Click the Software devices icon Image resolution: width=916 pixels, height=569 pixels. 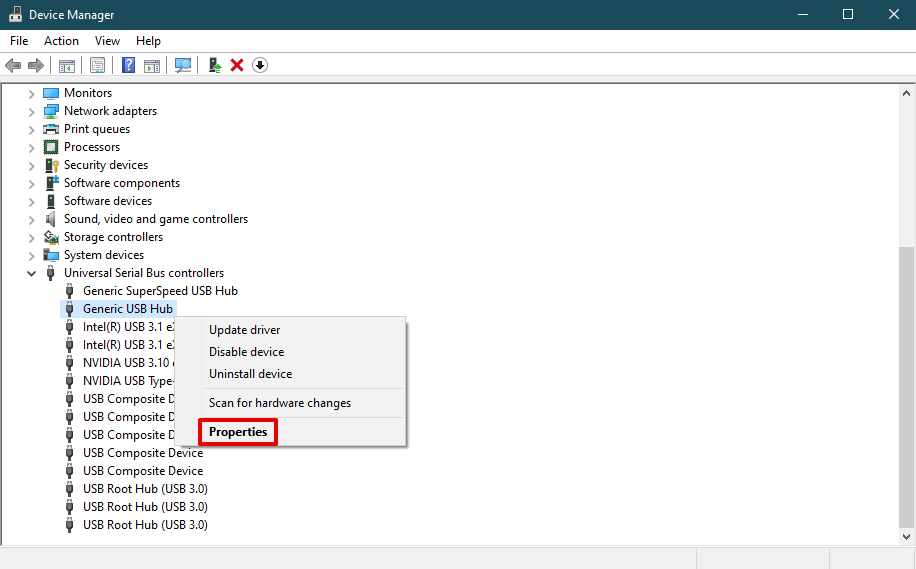51,201
